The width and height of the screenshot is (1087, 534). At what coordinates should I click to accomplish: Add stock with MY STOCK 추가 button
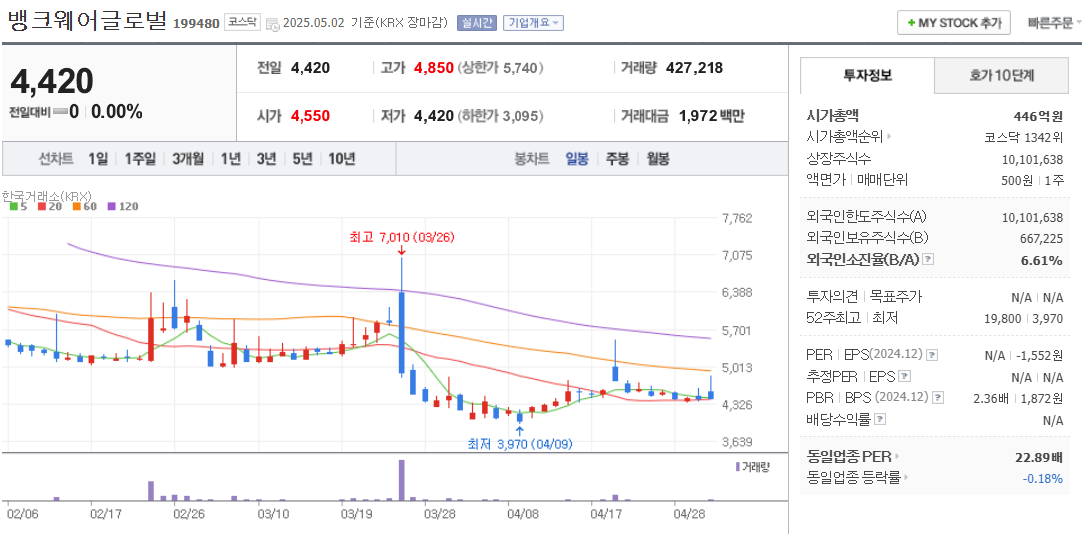pyautogui.click(x=954, y=22)
